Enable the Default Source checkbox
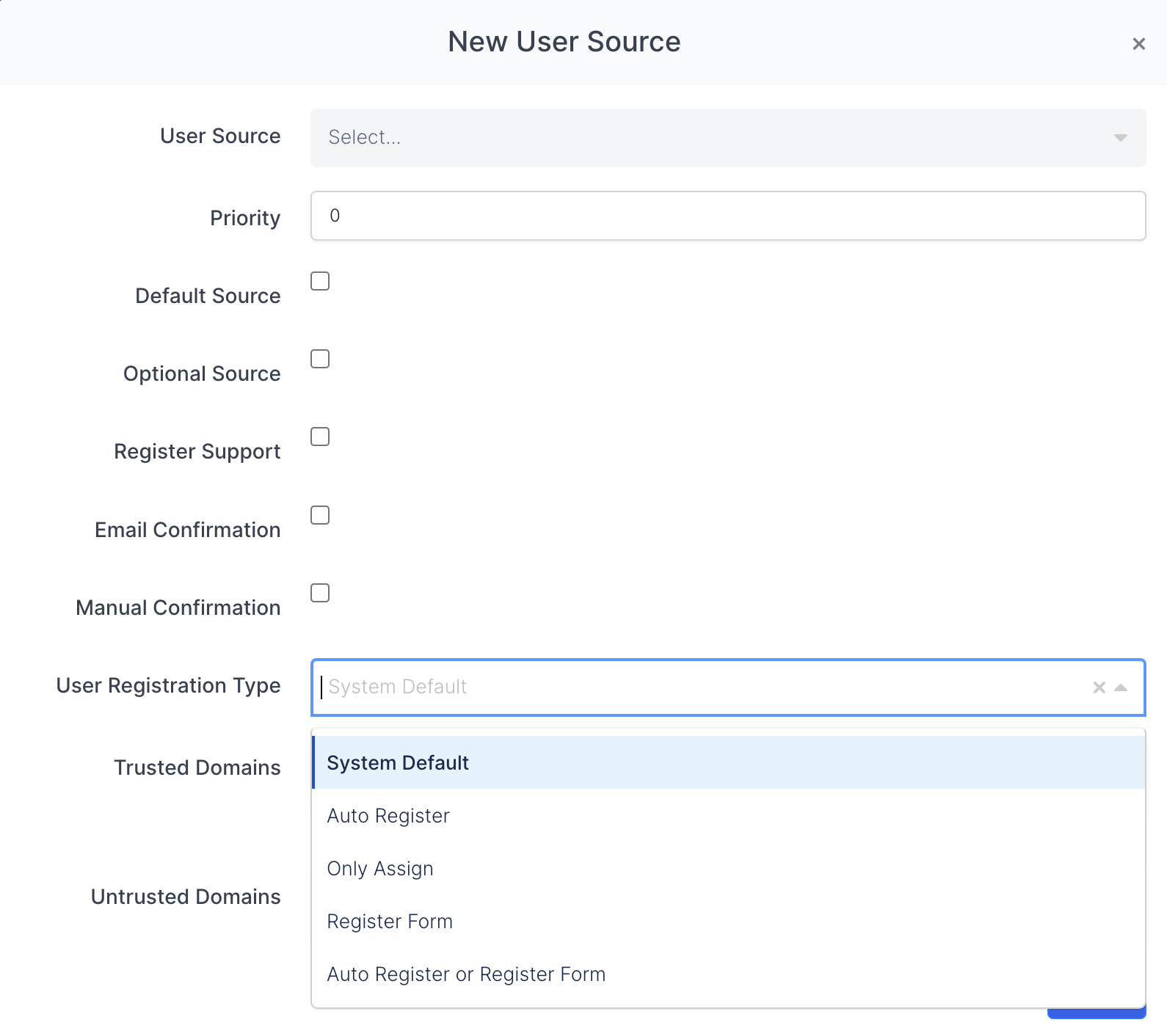The image size is (1167, 1036). (x=320, y=282)
